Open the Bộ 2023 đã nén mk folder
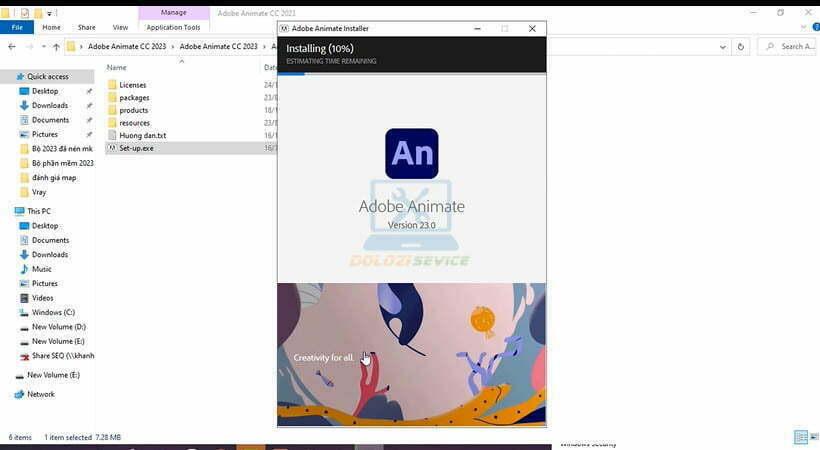 coord(62,149)
